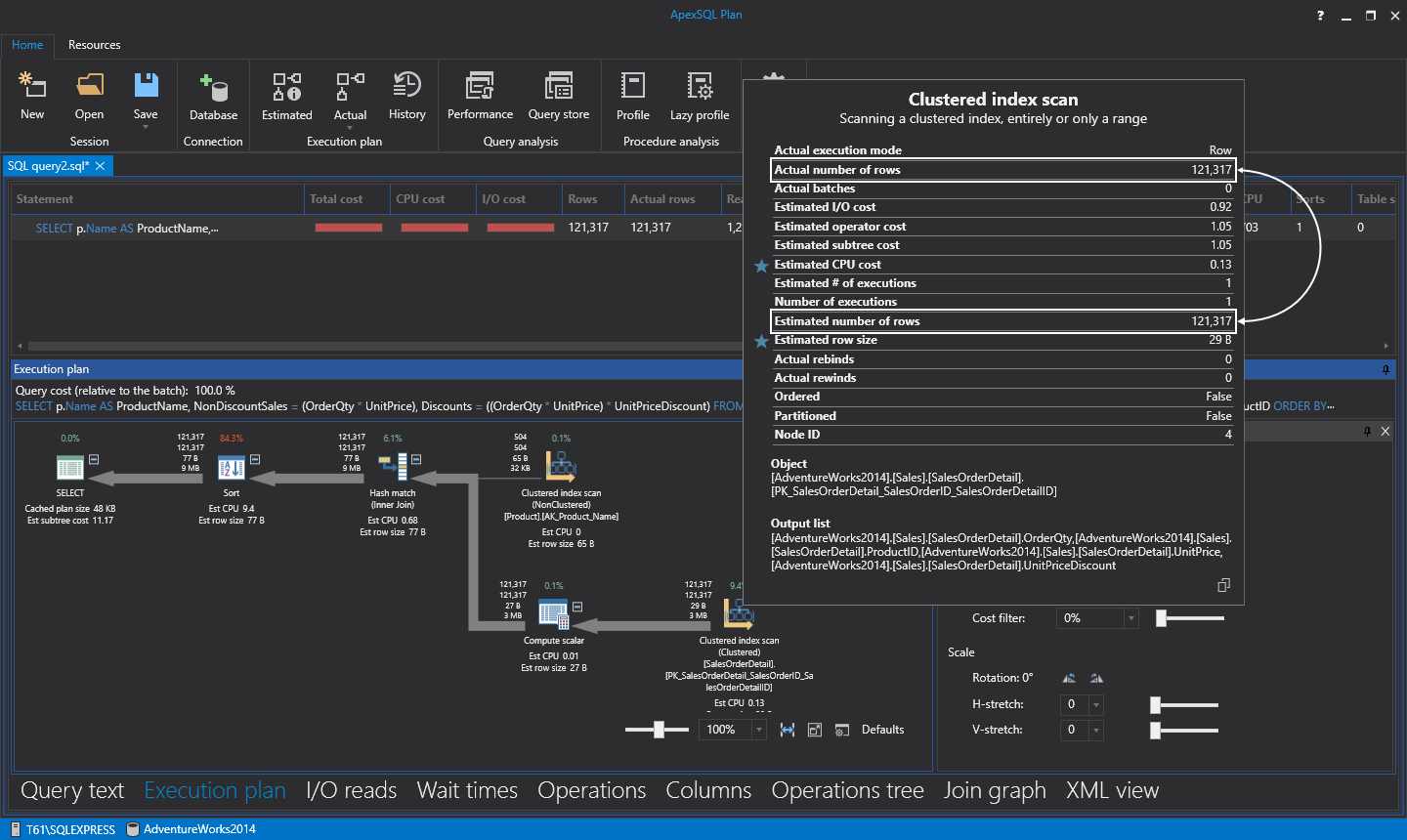Open the Cost filter 0% dropdown
Viewport: 1407px width, 840px height.
click(x=1131, y=618)
